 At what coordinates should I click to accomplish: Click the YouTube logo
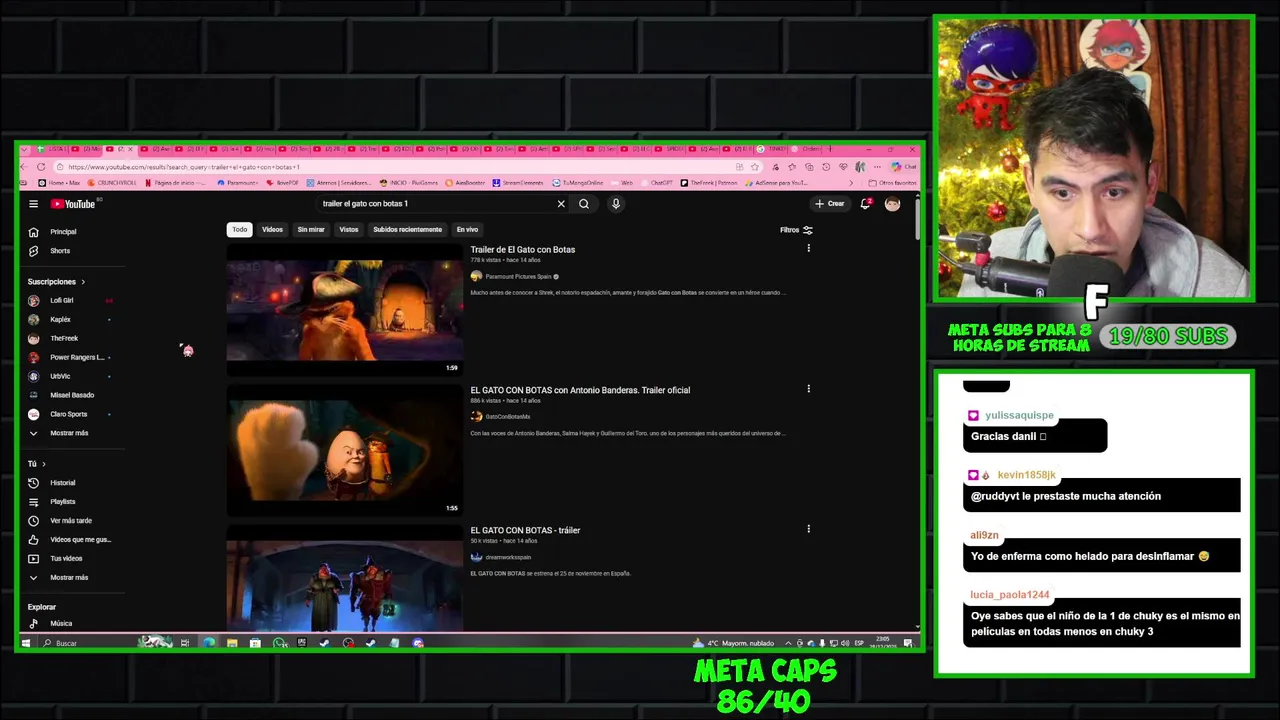click(x=73, y=204)
